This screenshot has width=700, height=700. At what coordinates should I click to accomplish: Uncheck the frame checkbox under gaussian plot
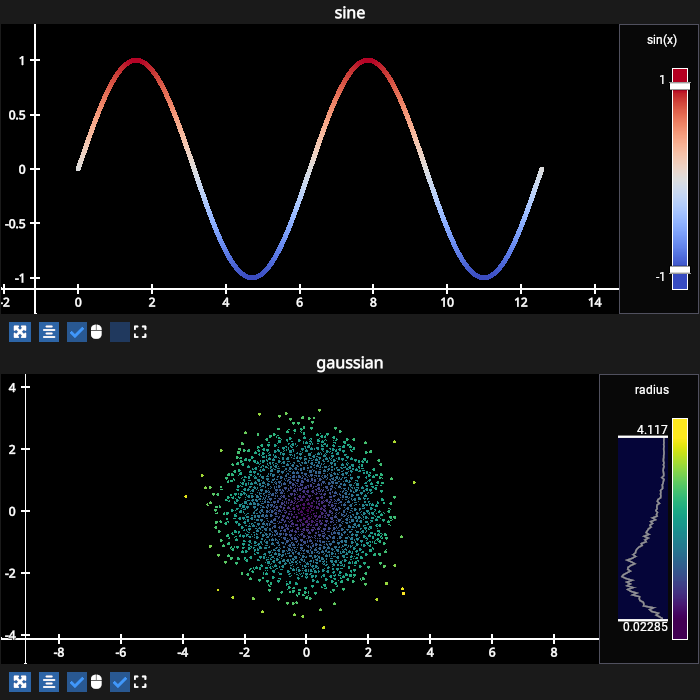pyautogui.click(x=120, y=682)
